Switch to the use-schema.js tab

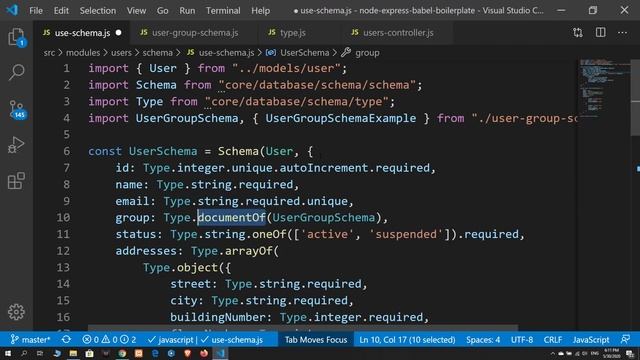[82, 33]
